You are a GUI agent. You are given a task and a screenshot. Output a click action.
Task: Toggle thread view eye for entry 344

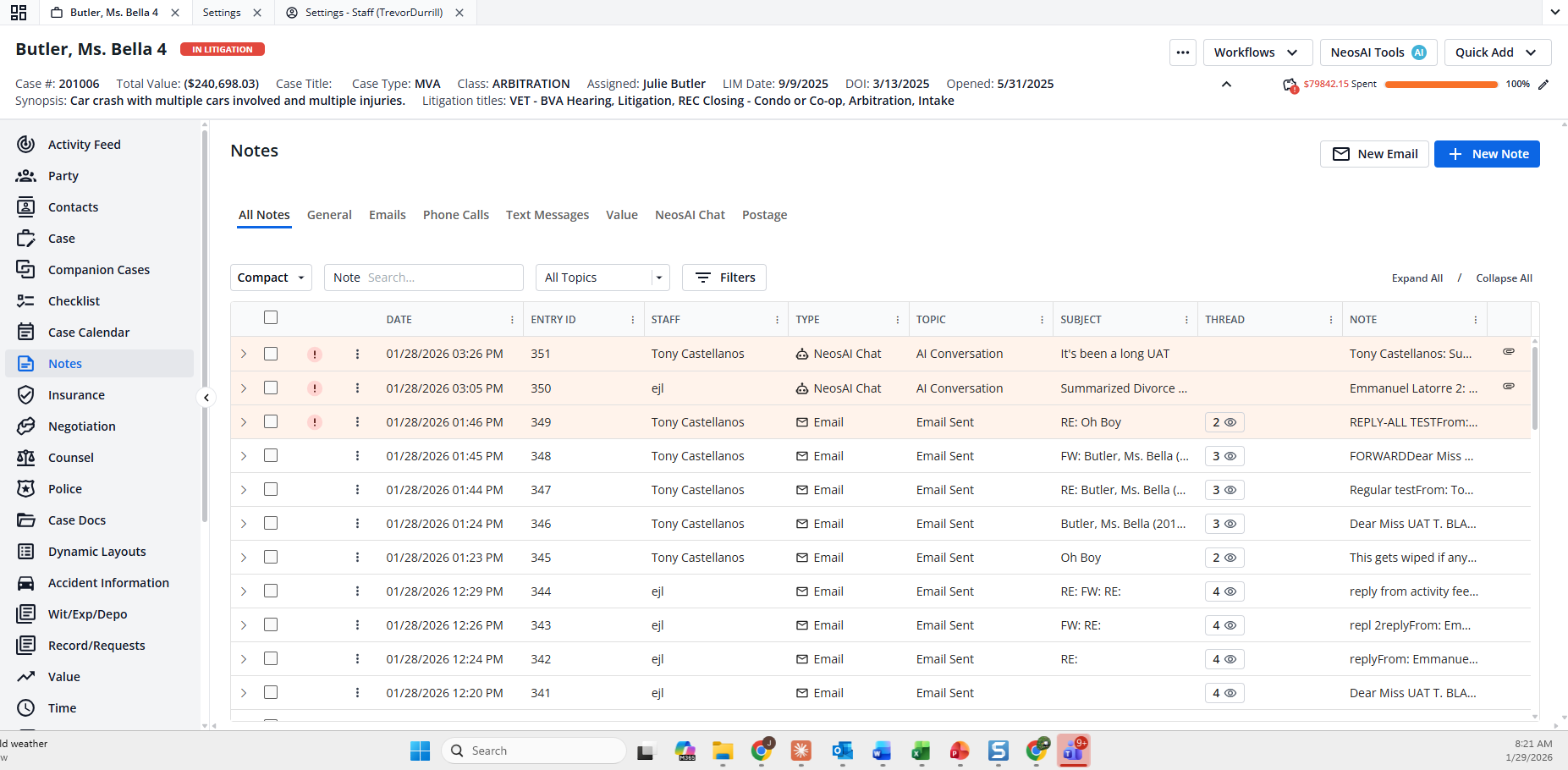[x=1230, y=591]
